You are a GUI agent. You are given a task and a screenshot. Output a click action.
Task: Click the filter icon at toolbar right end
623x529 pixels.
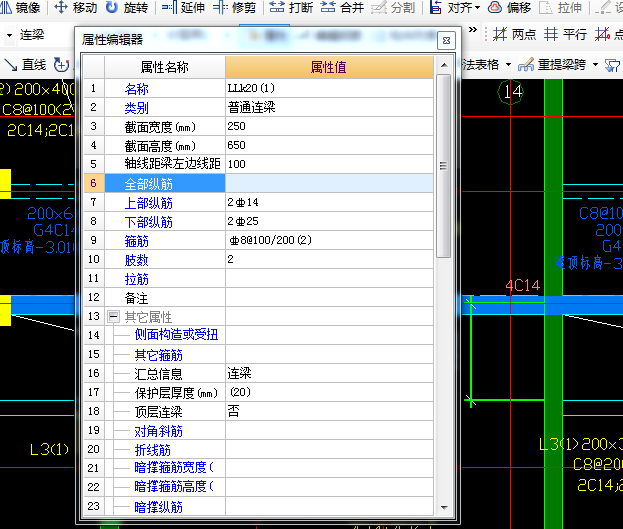[x=612, y=65]
